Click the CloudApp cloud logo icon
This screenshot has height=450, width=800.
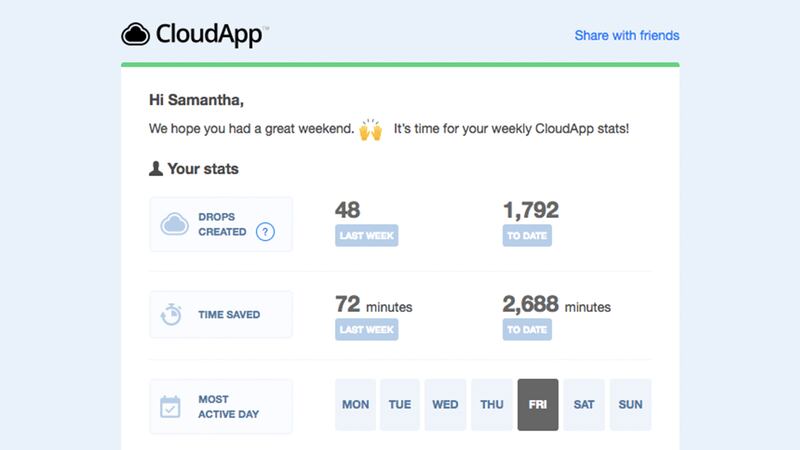point(135,35)
